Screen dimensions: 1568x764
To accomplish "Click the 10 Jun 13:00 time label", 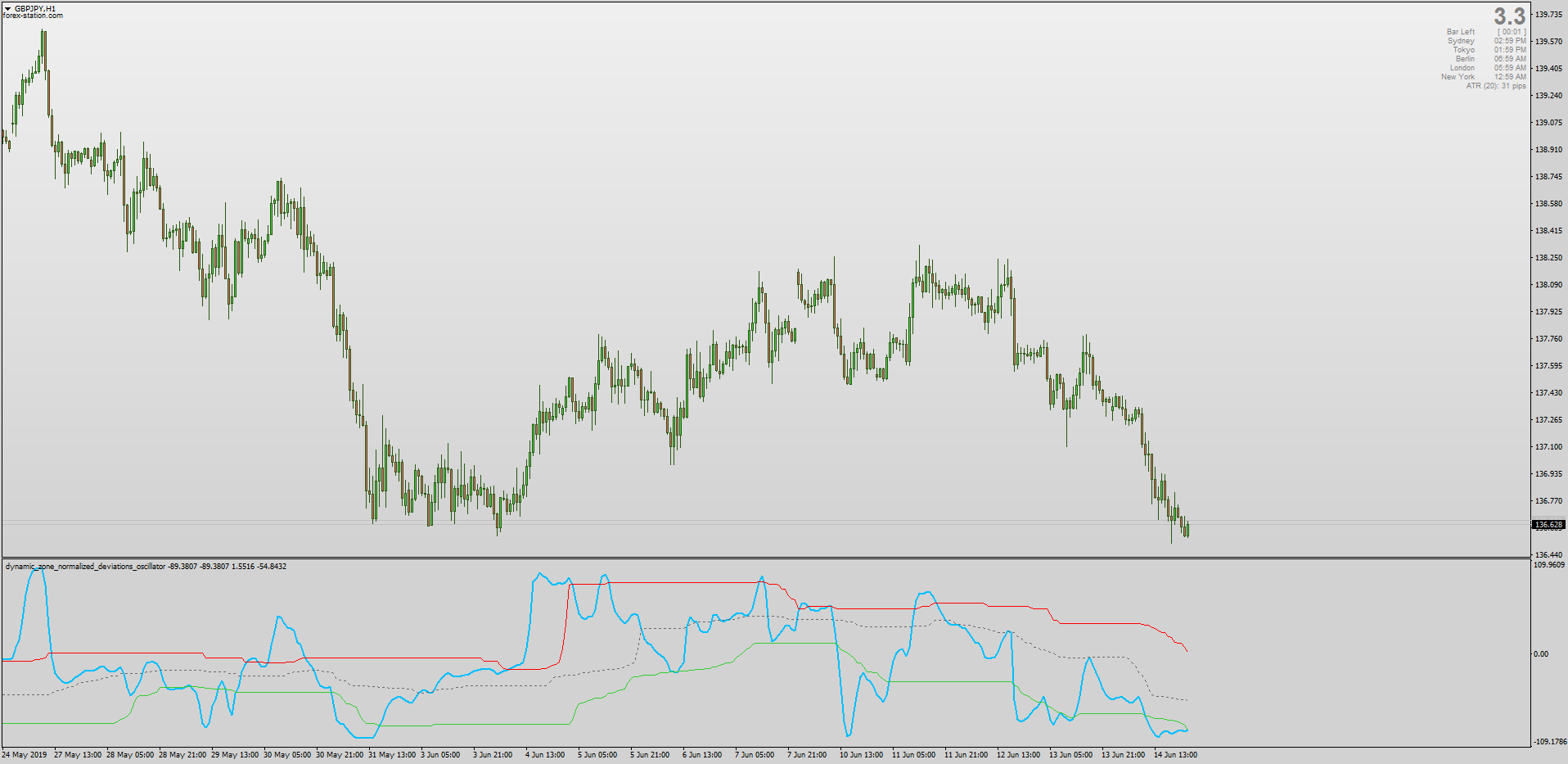I will (861, 755).
